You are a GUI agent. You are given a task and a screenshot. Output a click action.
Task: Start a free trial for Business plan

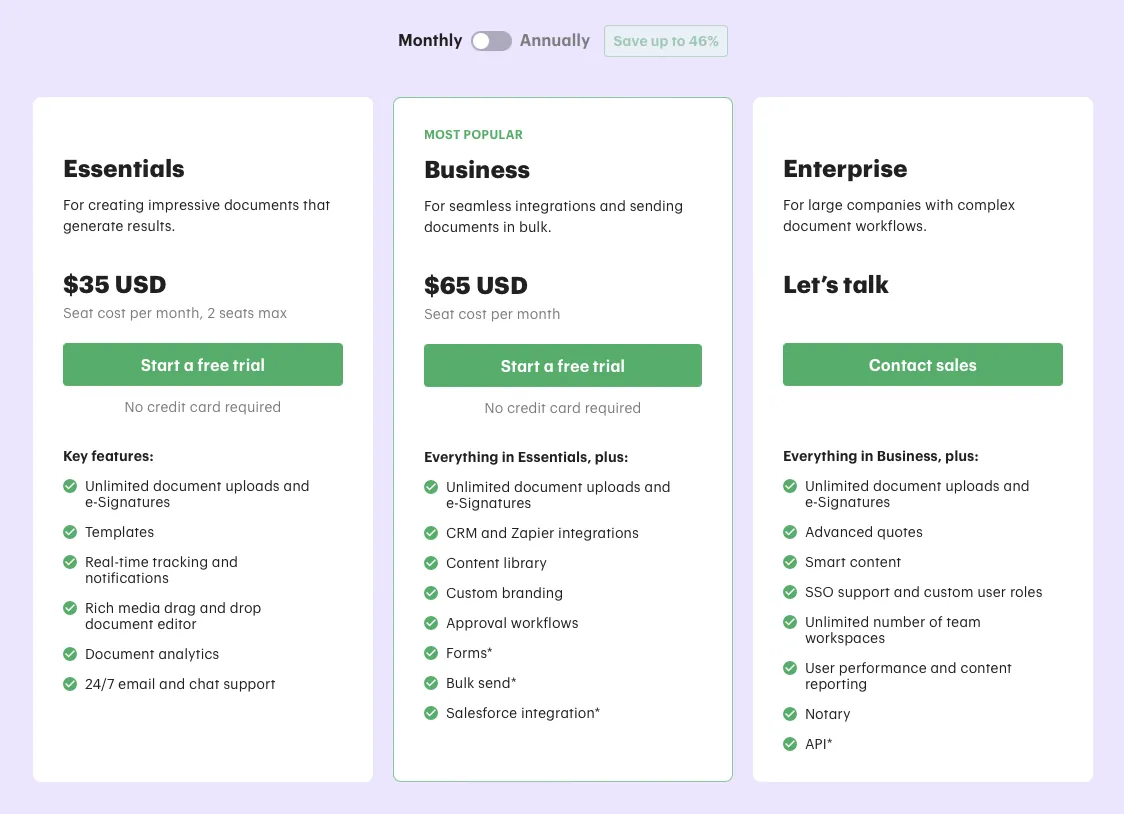pyautogui.click(x=563, y=365)
